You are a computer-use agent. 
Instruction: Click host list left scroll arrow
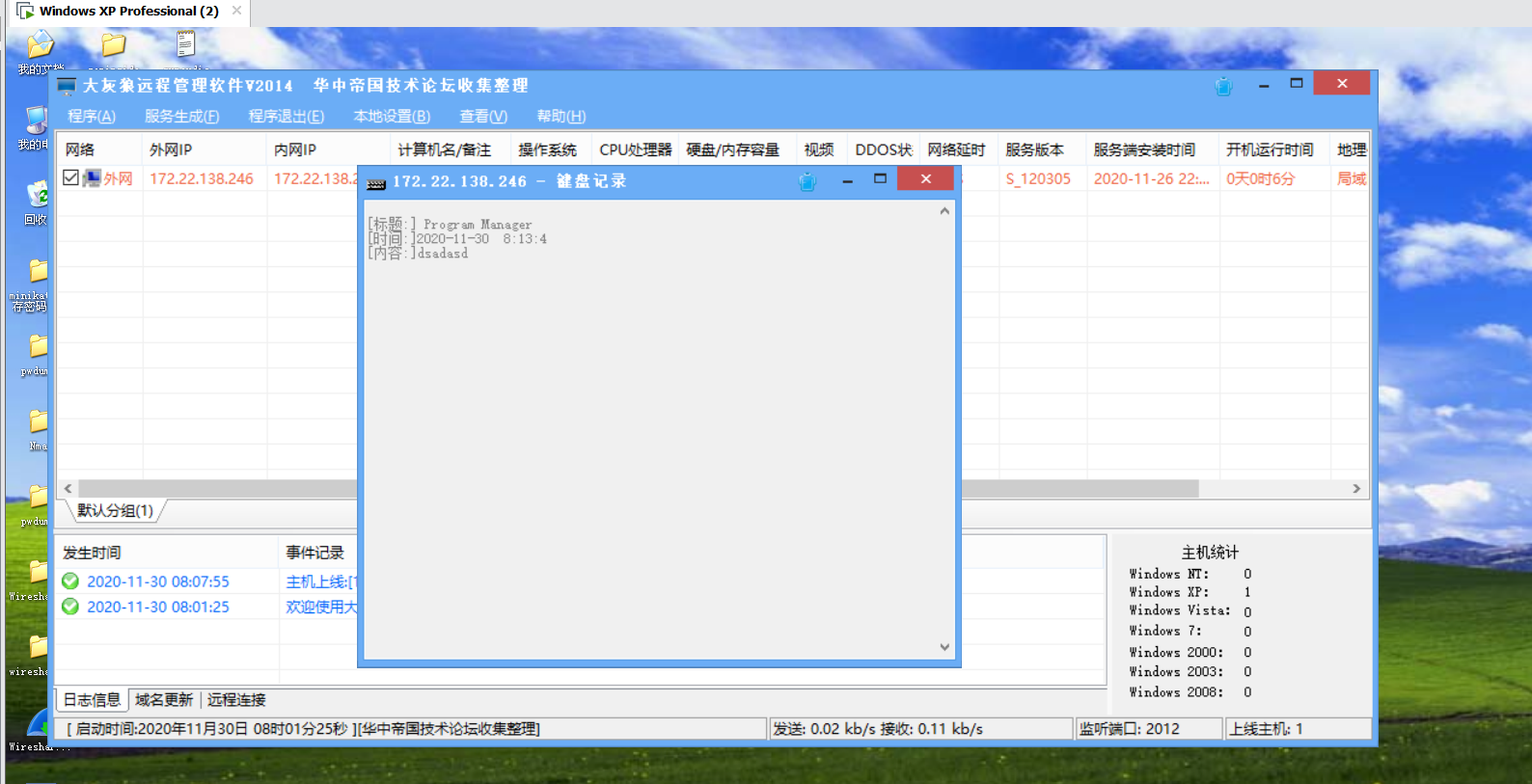pyautogui.click(x=68, y=489)
